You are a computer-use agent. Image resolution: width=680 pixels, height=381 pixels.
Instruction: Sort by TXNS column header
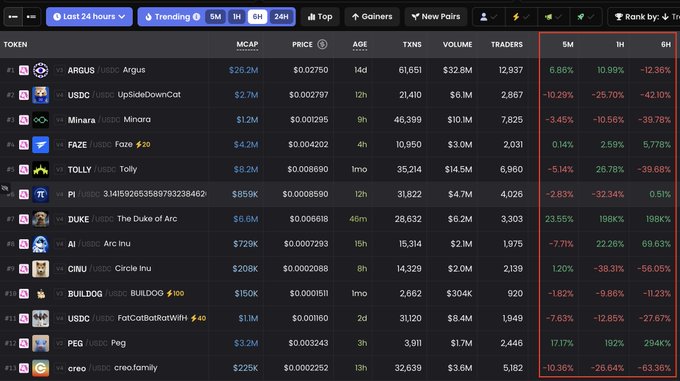(x=412, y=44)
